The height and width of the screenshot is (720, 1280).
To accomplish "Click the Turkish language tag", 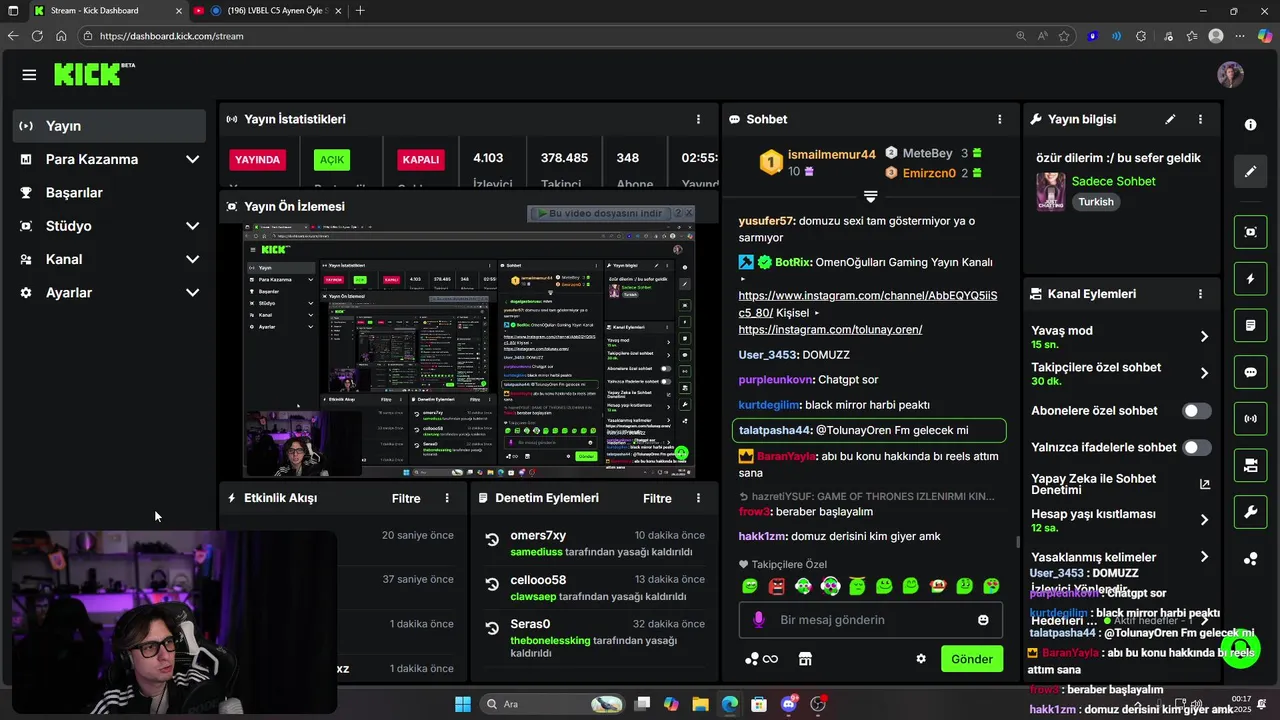I will point(1096,202).
